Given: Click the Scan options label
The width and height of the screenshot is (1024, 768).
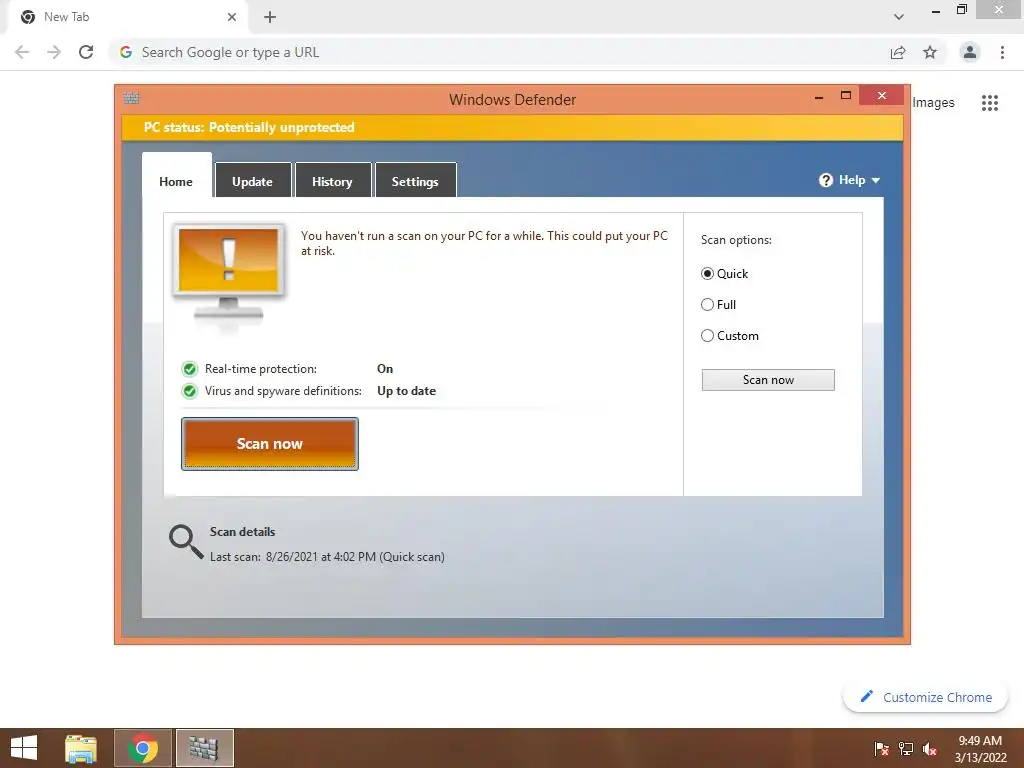Looking at the screenshot, I should tap(736, 240).
